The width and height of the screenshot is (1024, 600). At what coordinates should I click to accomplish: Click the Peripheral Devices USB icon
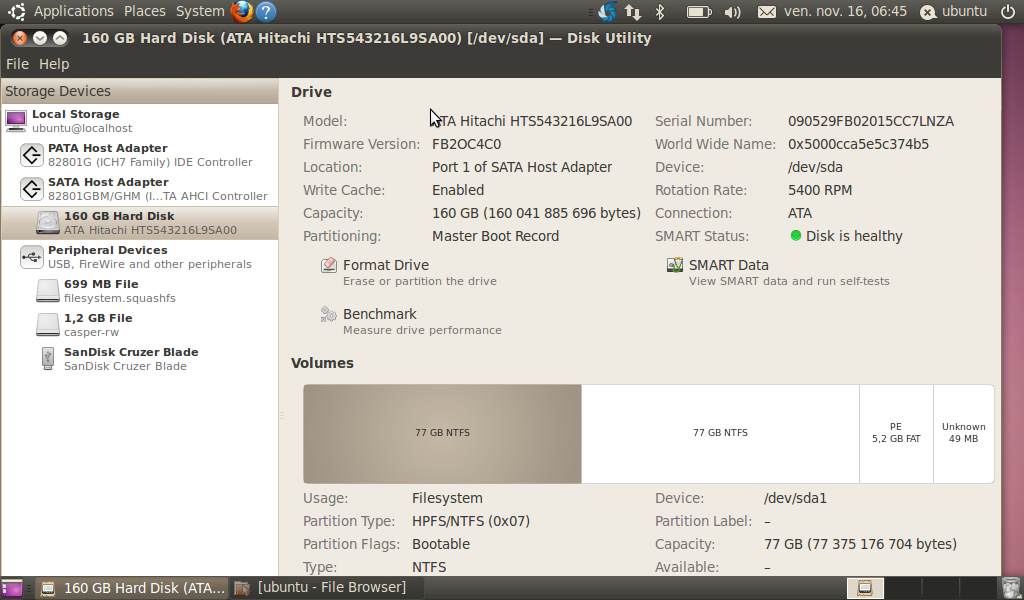point(31,257)
